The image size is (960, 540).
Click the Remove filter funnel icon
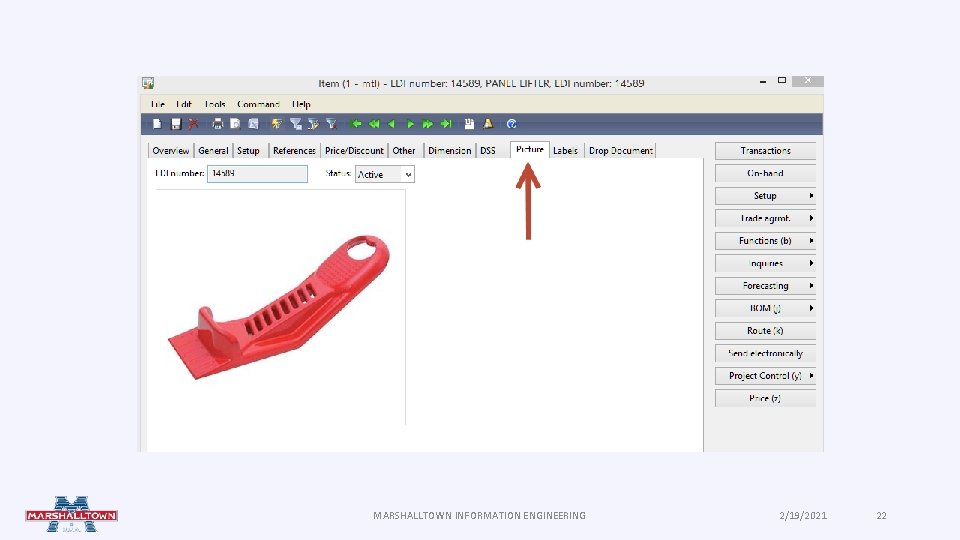[x=331, y=124]
